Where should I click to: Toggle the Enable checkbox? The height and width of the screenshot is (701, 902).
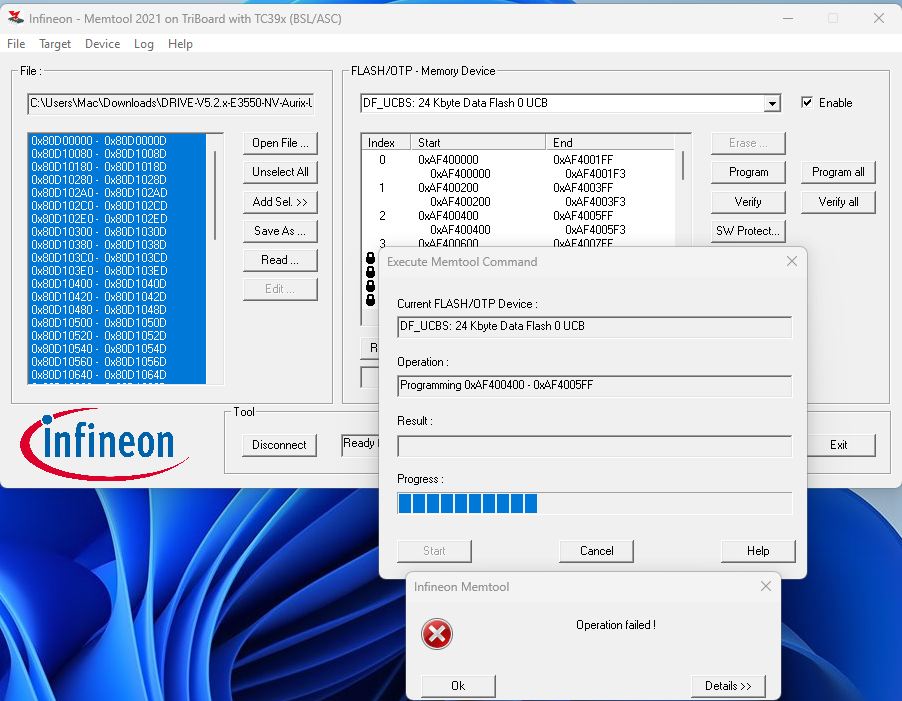(807, 102)
